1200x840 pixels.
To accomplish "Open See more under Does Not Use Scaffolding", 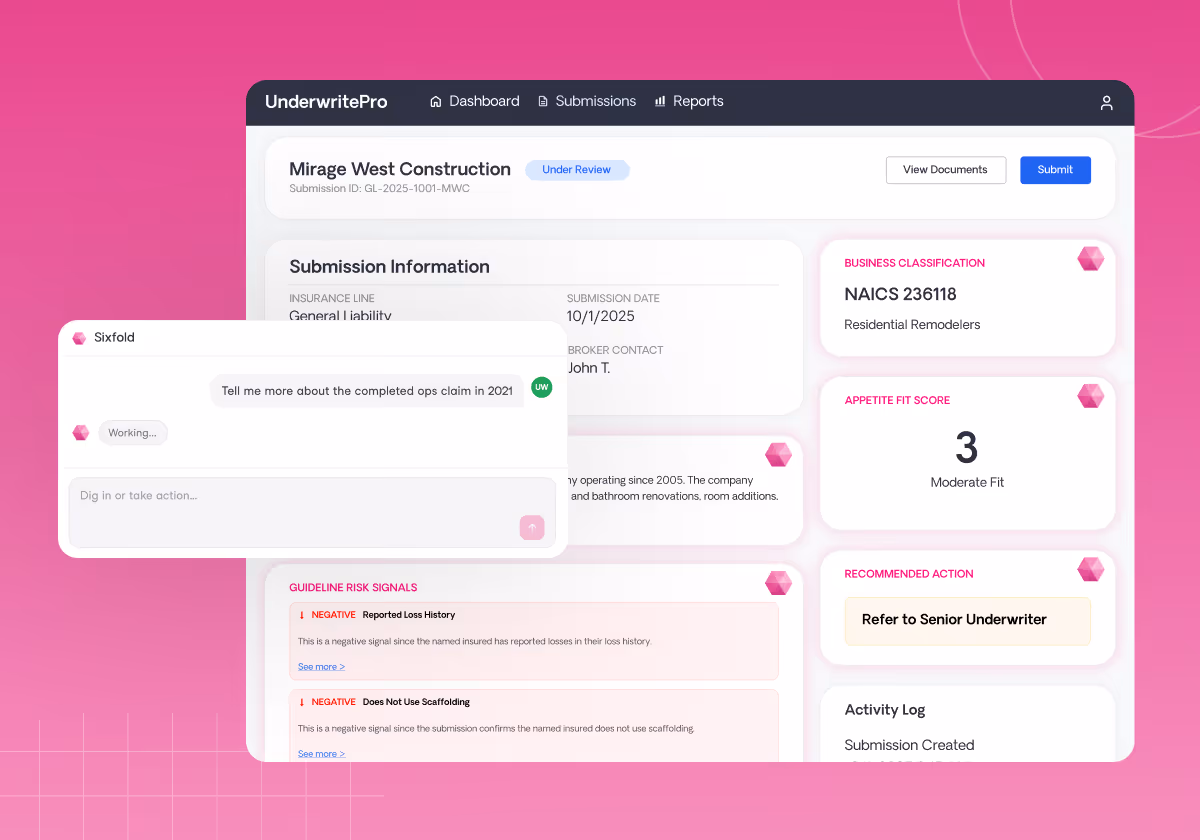I will (x=321, y=754).
